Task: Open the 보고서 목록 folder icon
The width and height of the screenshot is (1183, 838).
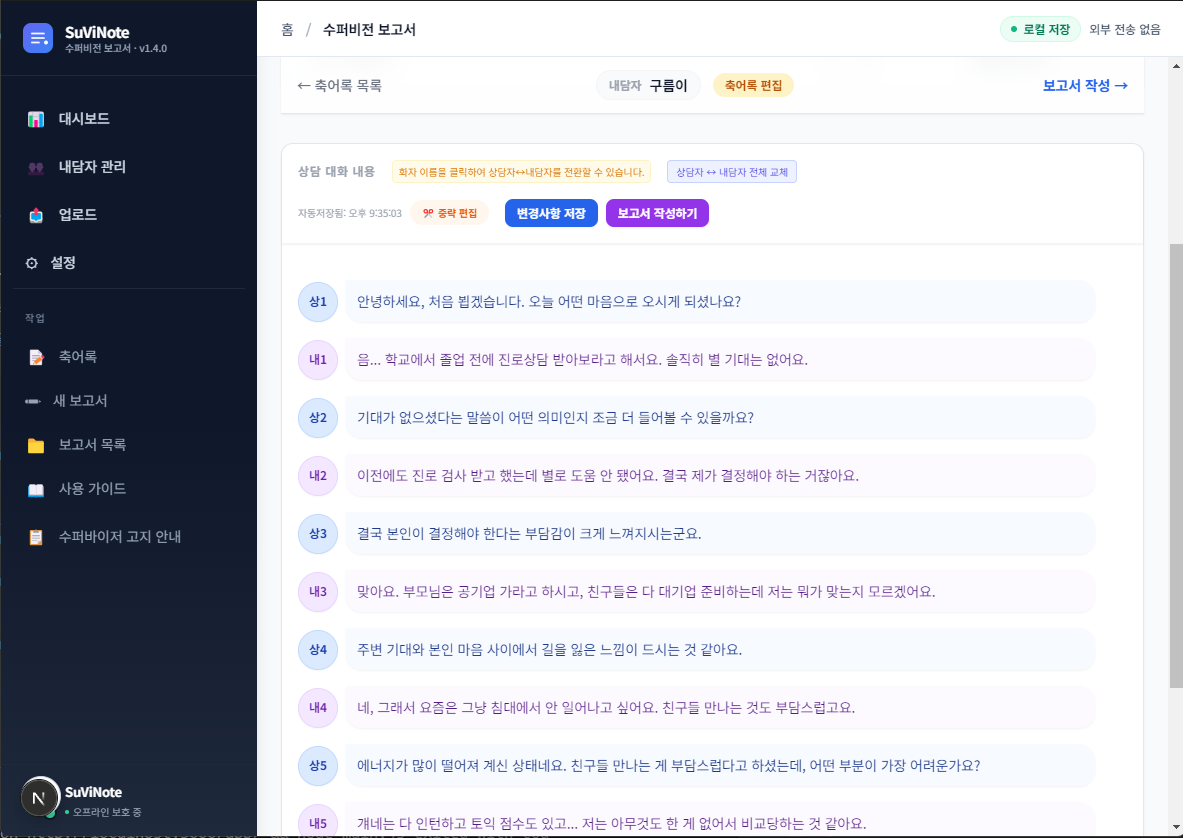Action: [38, 444]
